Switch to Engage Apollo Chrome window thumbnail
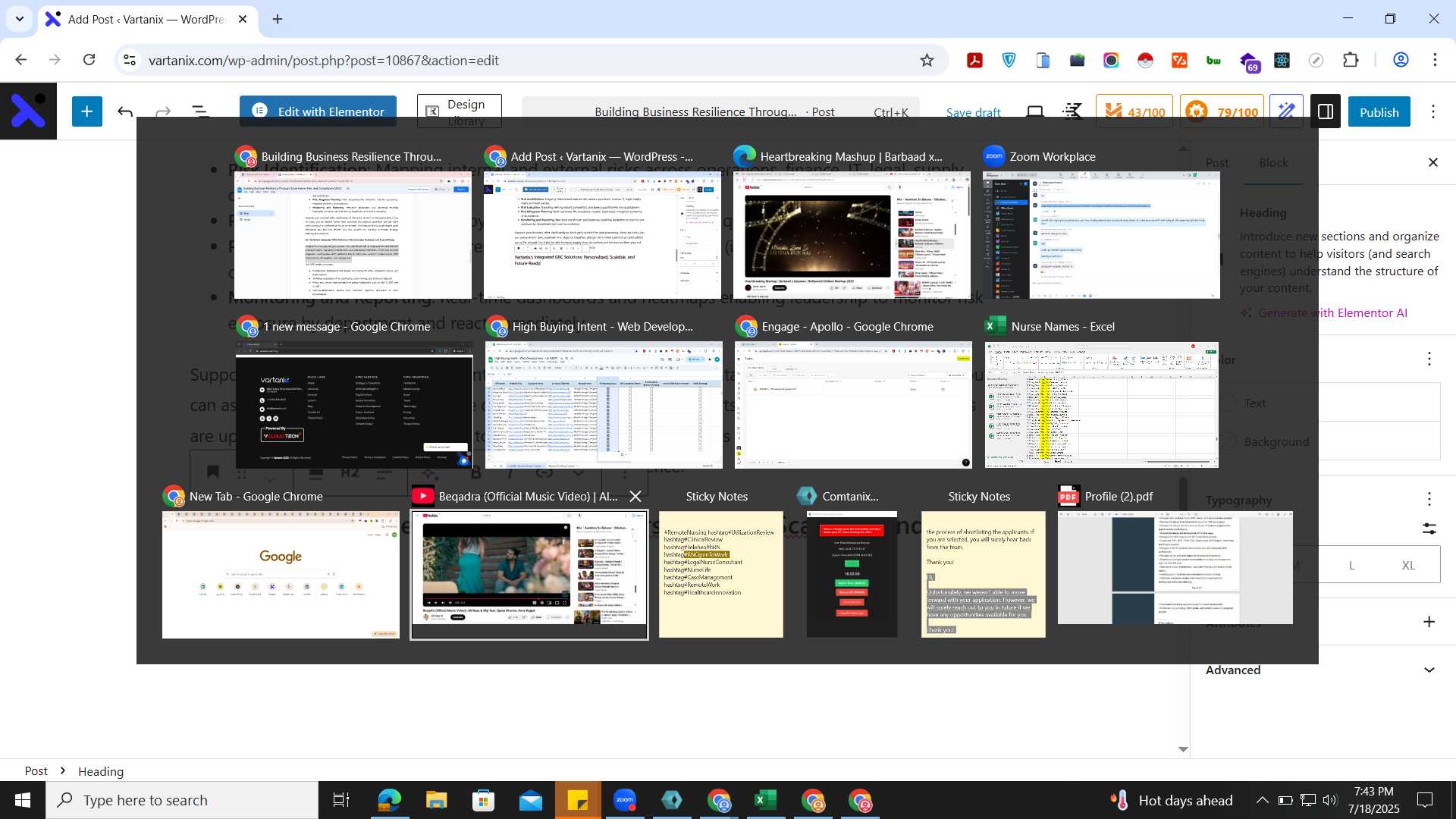 click(x=853, y=405)
